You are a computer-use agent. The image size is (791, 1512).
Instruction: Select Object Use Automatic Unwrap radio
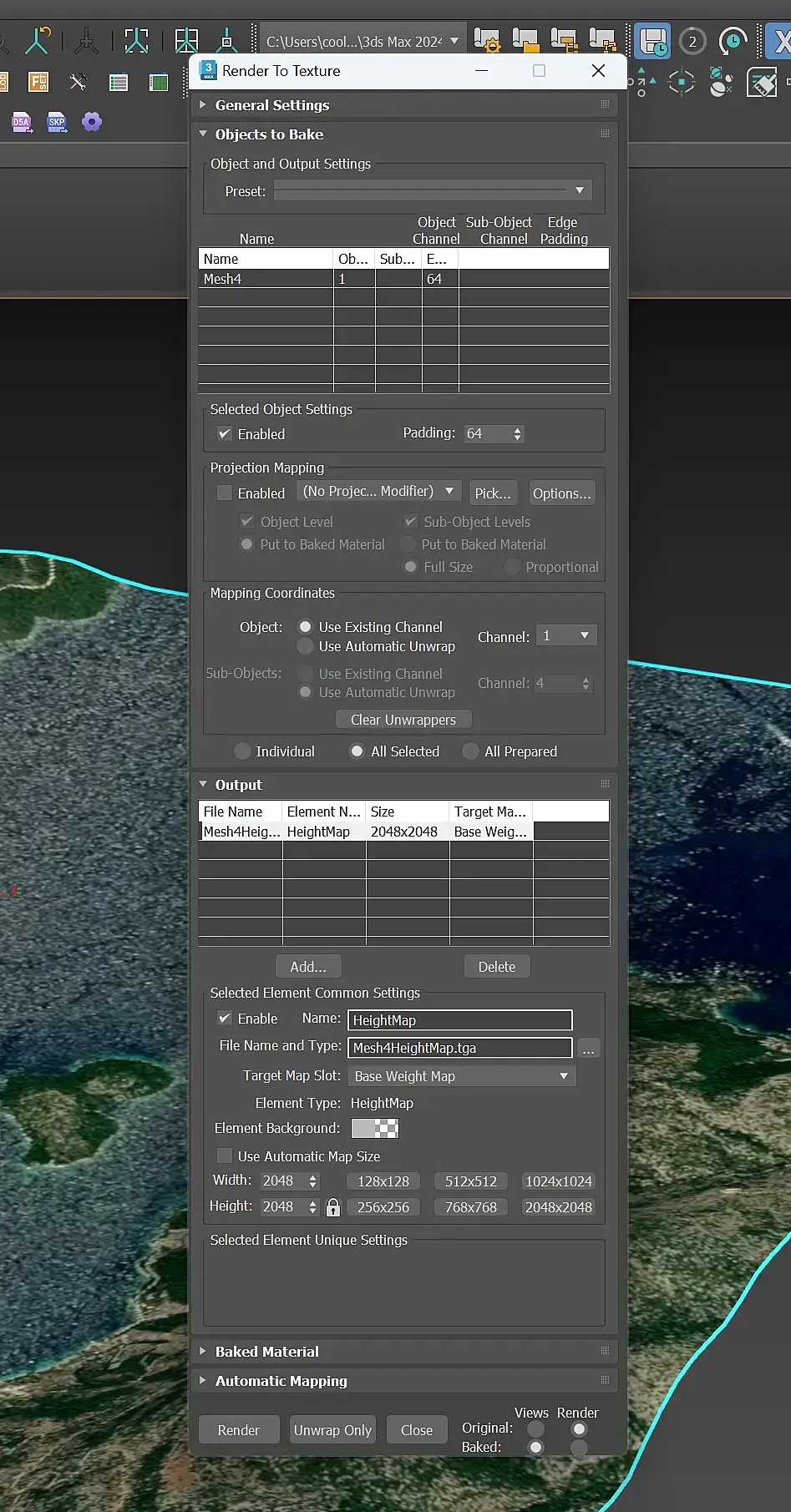(x=305, y=646)
